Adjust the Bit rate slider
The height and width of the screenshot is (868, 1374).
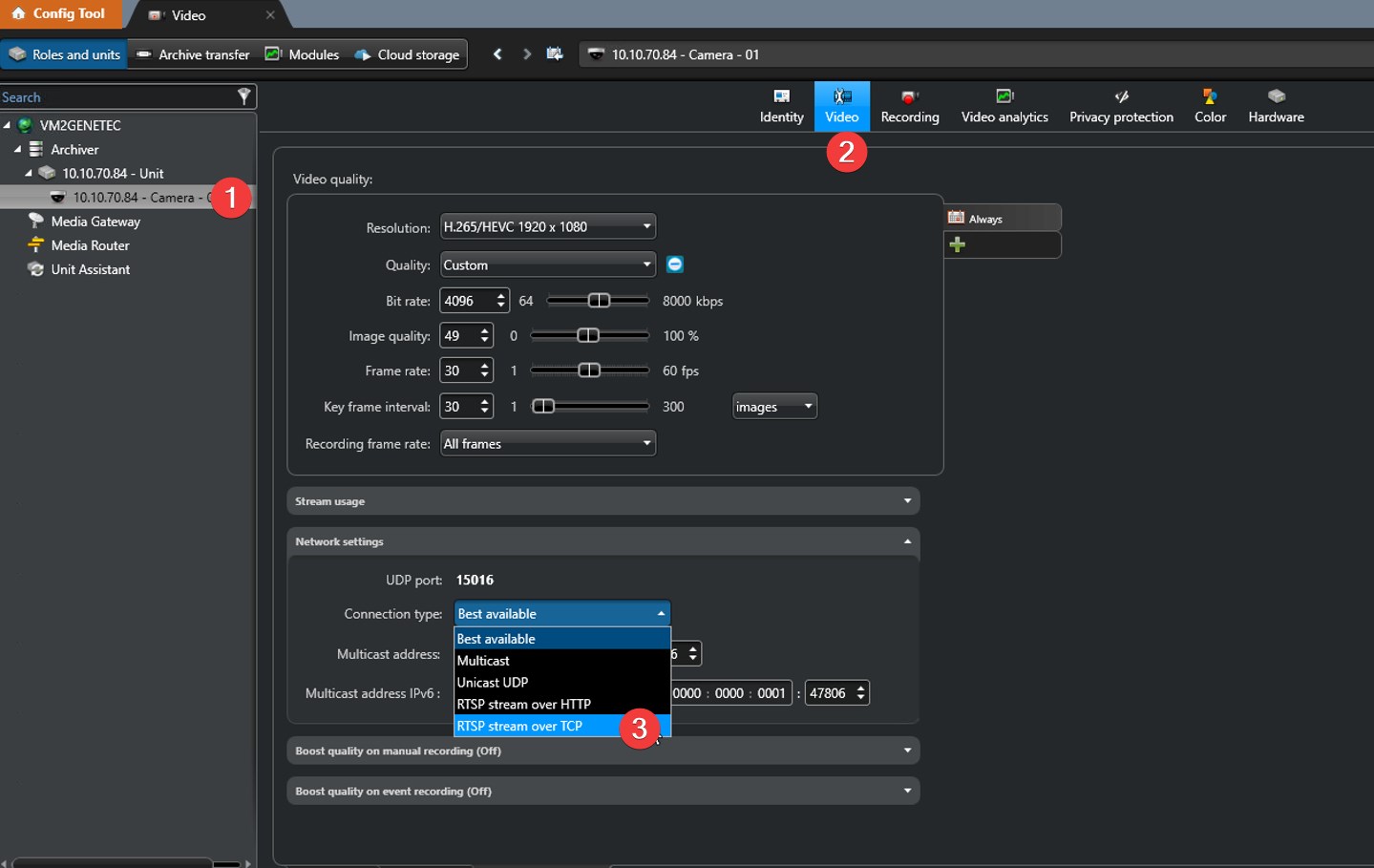(599, 301)
